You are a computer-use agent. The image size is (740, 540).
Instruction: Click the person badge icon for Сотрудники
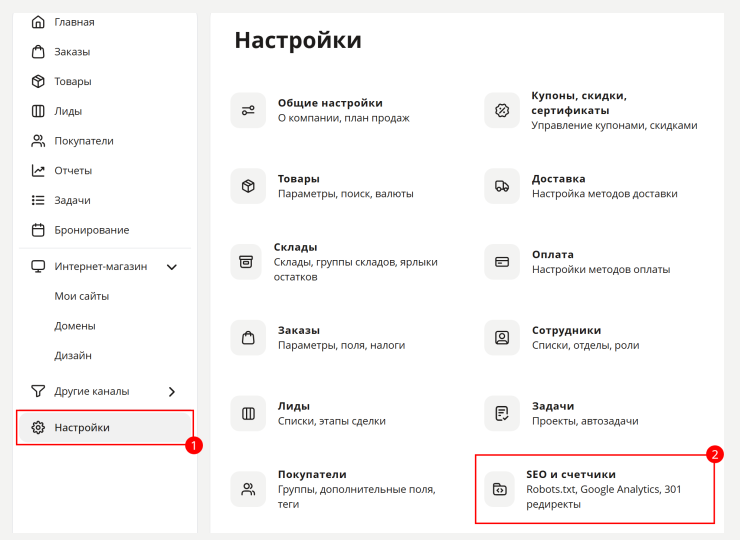point(502,338)
